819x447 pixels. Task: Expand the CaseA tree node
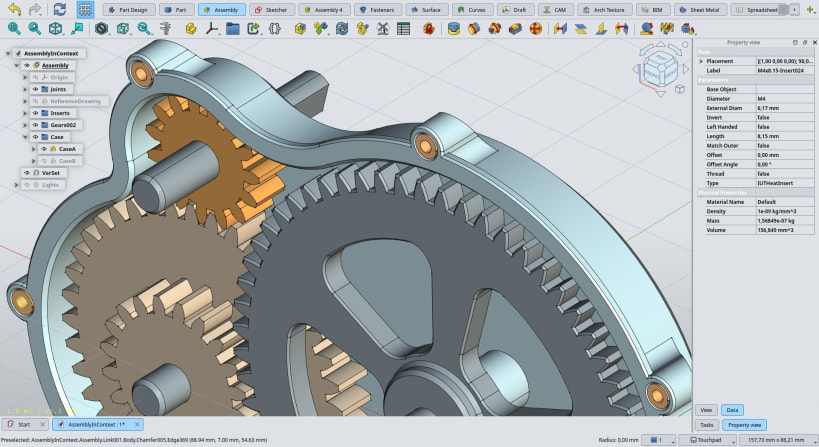click(33, 149)
